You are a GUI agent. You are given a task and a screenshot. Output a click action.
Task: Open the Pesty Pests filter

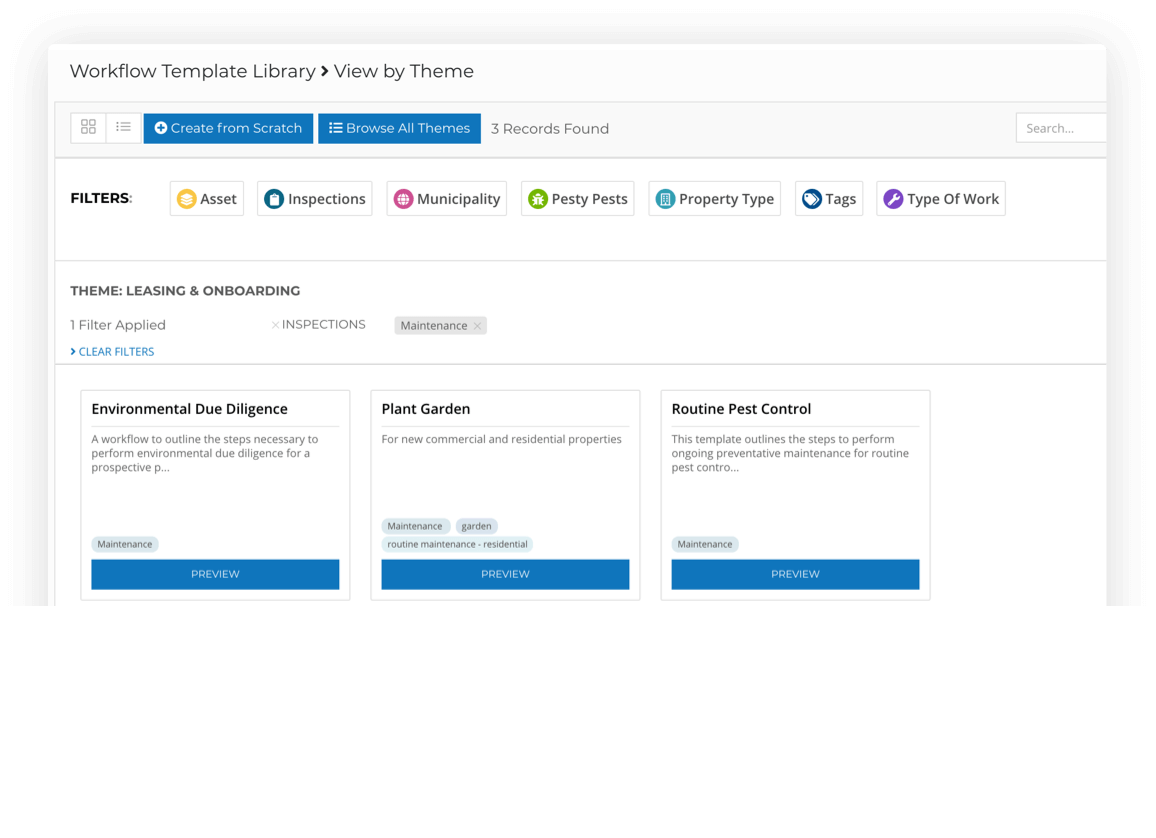577,198
